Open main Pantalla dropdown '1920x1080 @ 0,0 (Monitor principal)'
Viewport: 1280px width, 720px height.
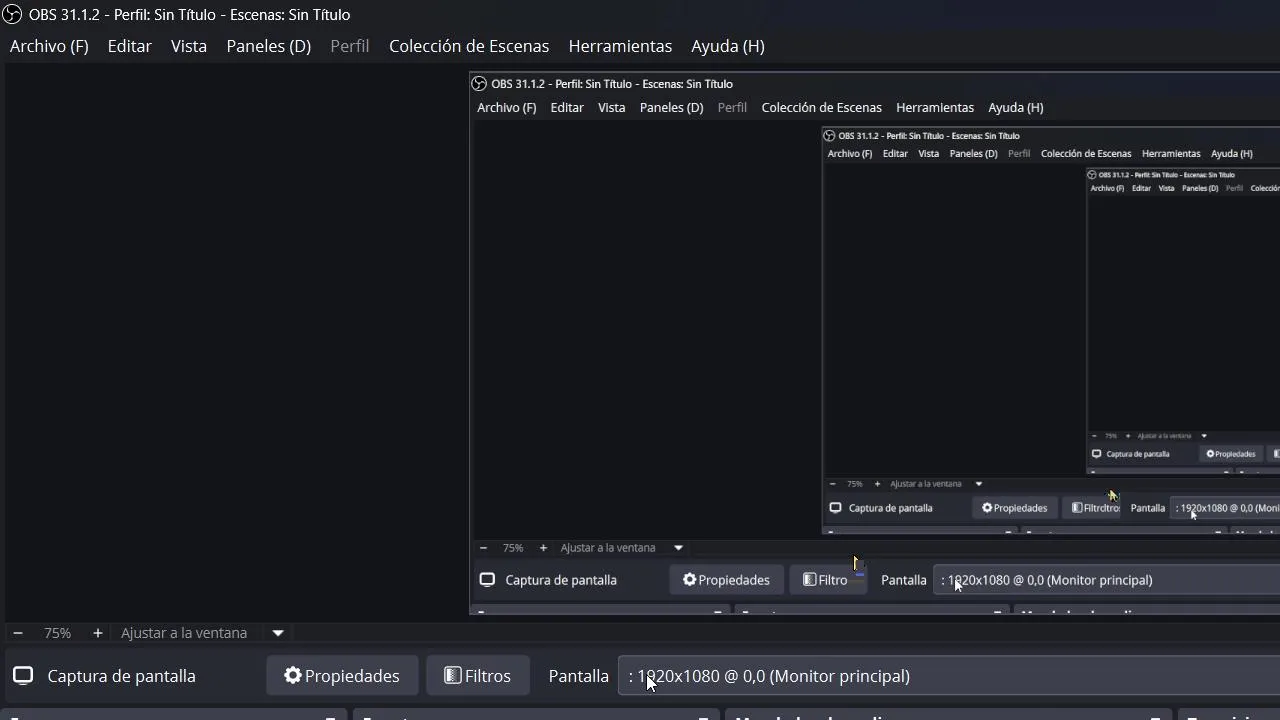[949, 676]
